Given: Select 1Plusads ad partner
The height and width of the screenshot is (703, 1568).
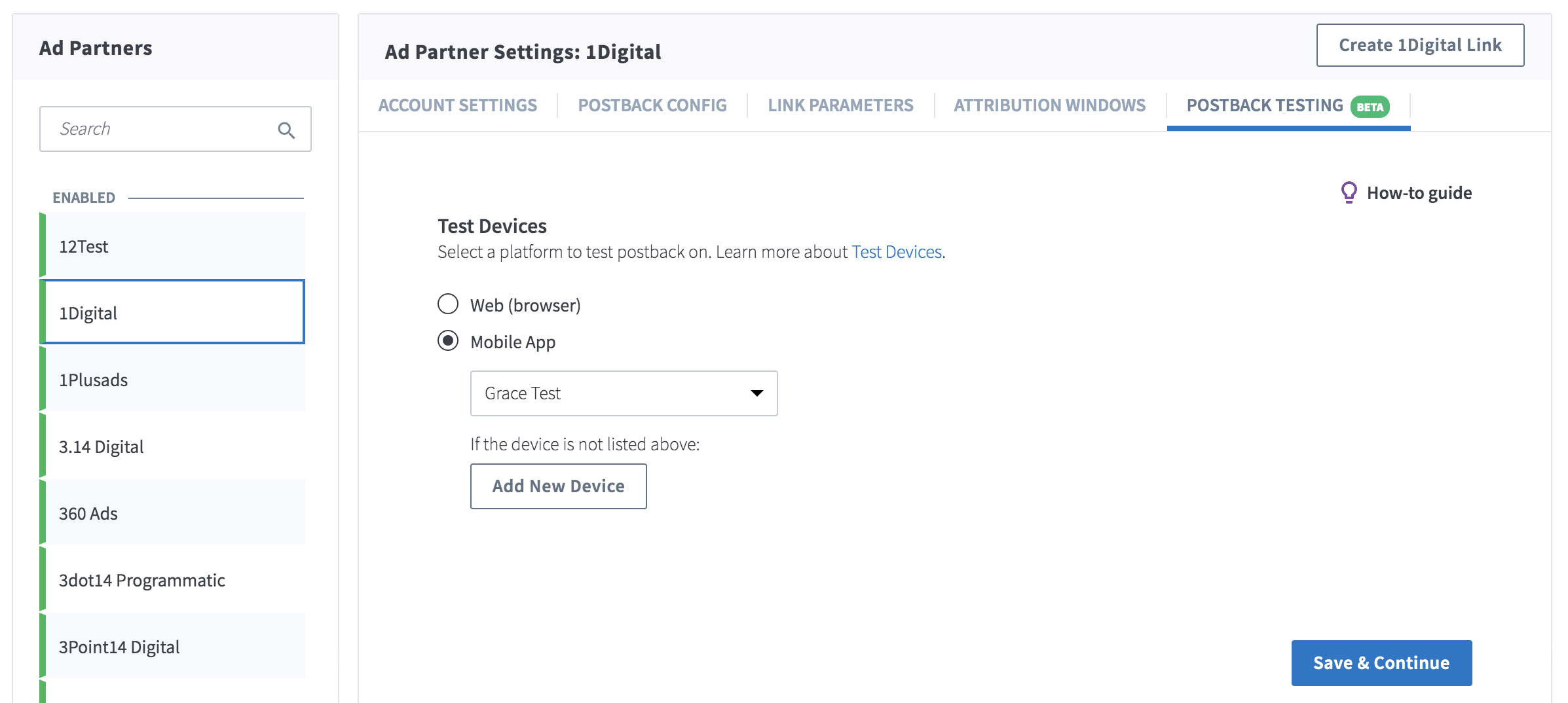Looking at the screenshot, I should coord(172,380).
